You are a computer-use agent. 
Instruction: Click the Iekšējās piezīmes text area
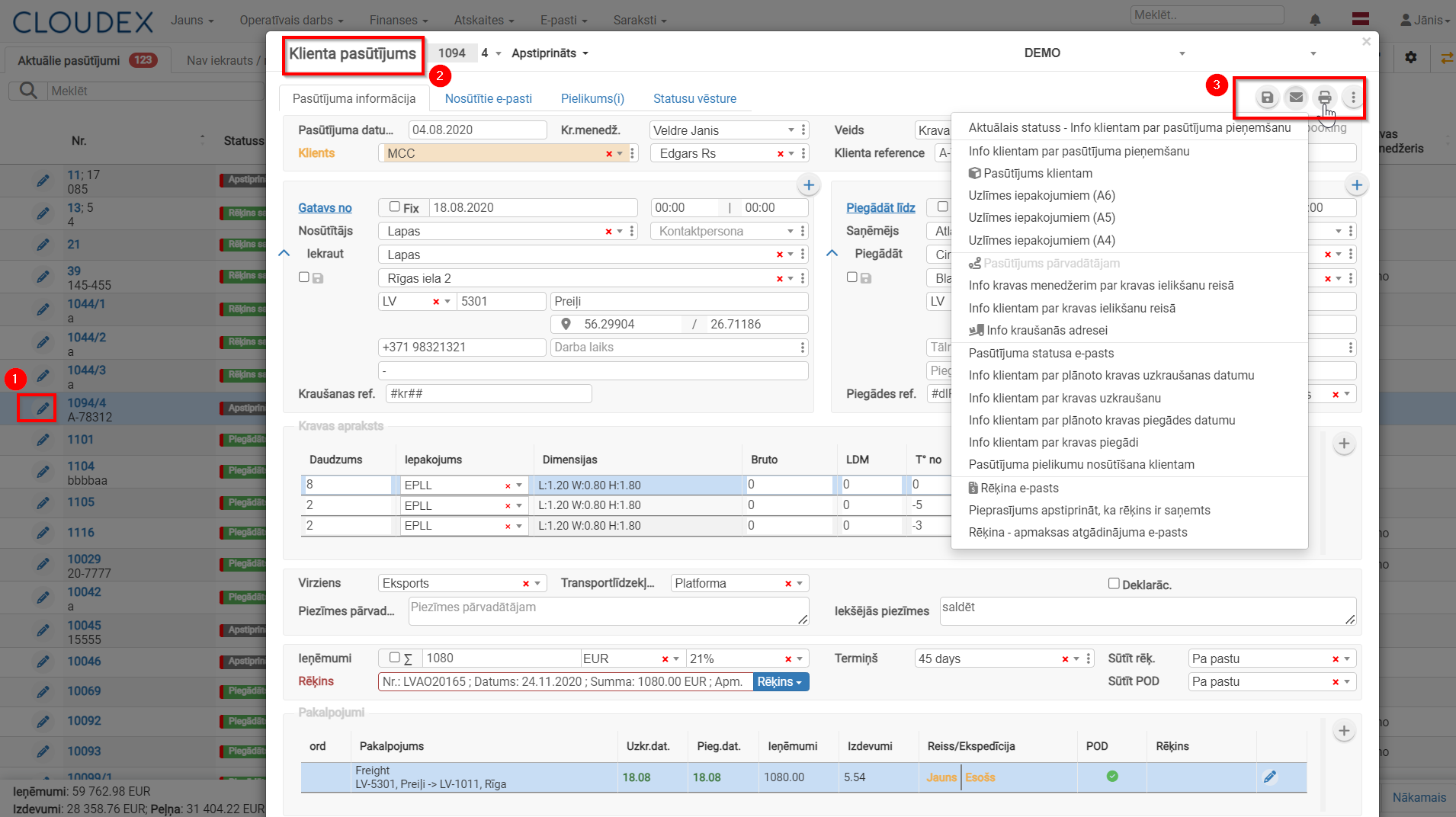[x=1148, y=611]
